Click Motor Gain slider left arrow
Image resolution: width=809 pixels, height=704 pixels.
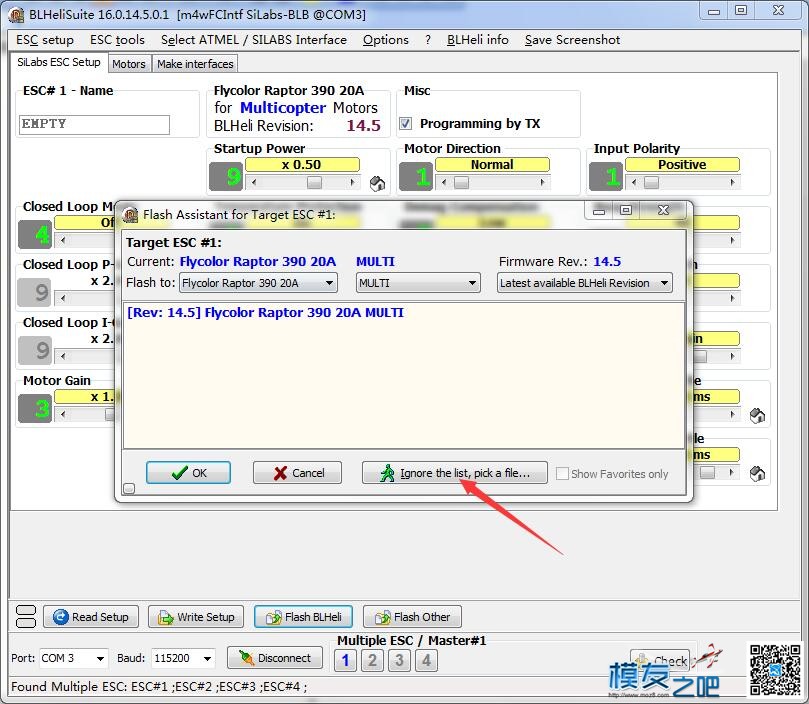point(63,414)
